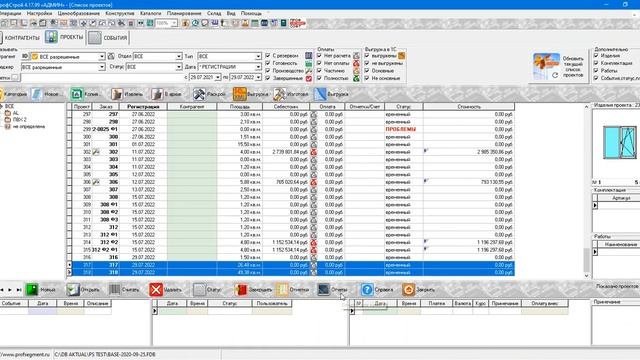Open the Склад menu
The height and width of the screenshot is (360, 640).
[214, 13]
